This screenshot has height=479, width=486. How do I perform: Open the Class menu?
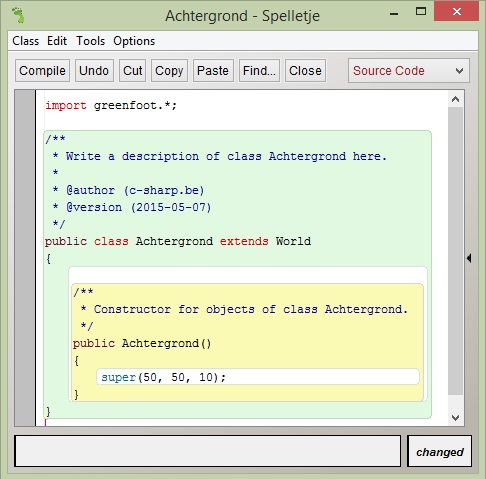[26, 41]
